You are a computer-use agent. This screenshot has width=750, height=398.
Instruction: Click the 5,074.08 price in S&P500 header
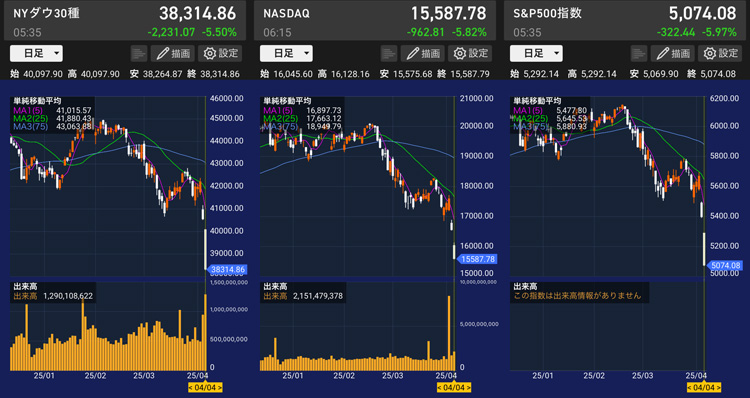[x=702, y=13]
